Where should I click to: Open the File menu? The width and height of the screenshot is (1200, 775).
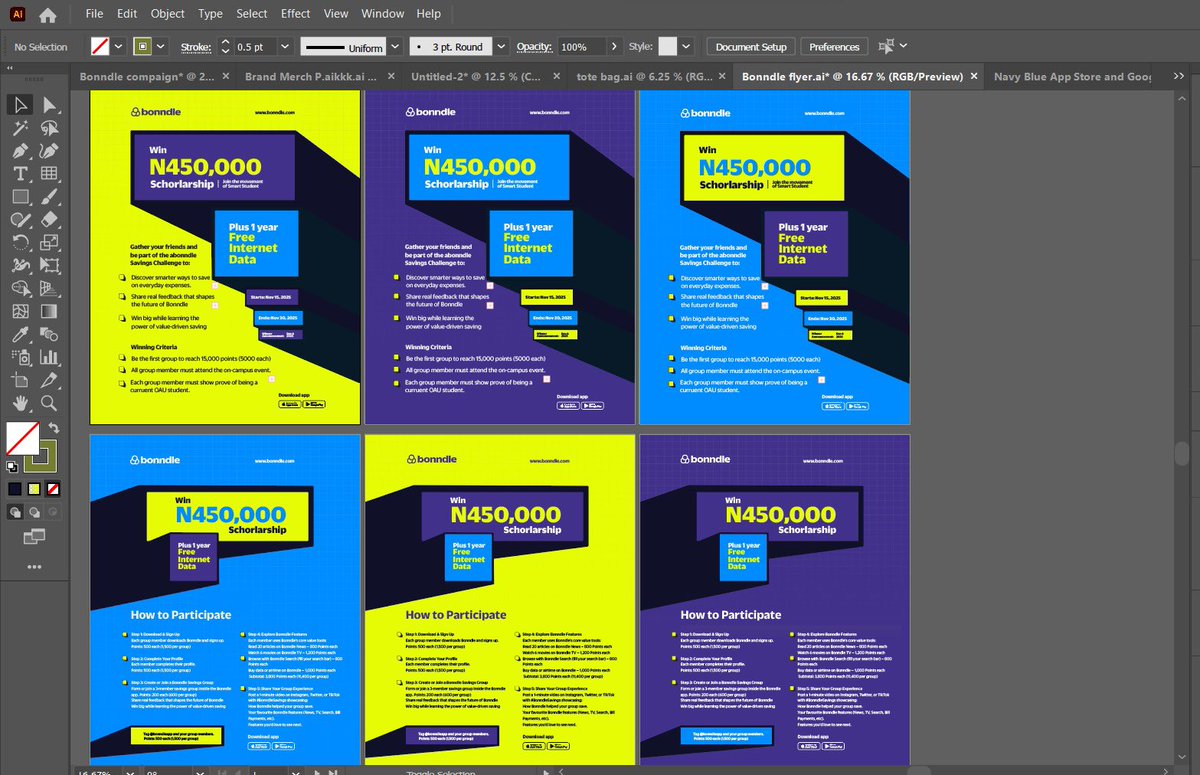pos(94,14)
